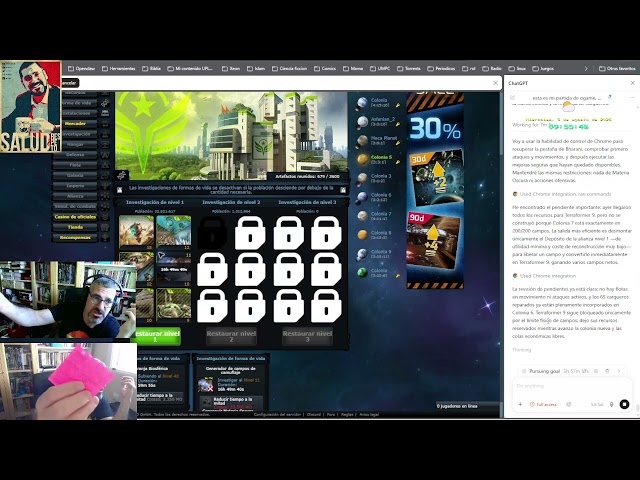Go to the Defensa menu page
Image resolution: width=640 pixels, height=480 pixels.
(x=75, y=155)
